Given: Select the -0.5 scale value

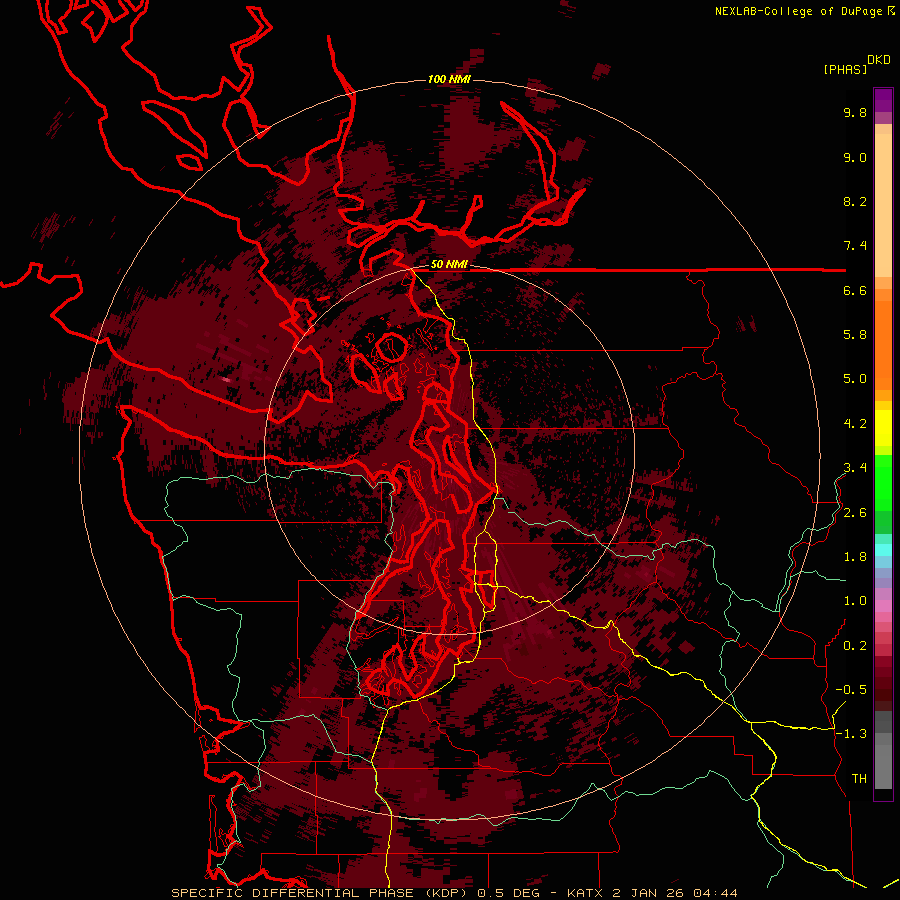Looking at the screenshot, I should pyautogui.click(x=851, y=689).
